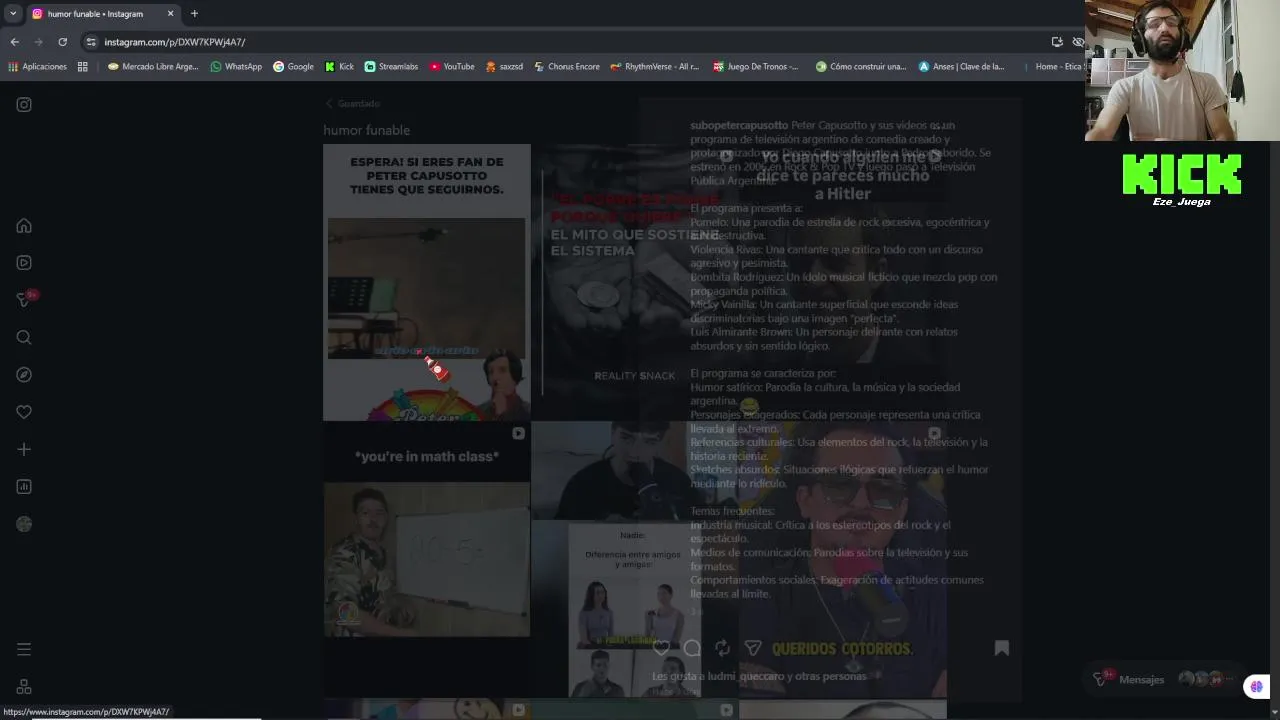The height and width of the screenshot is (720, 1280).
Task: Open the tab search dropdown arrow
Action: 12,14
